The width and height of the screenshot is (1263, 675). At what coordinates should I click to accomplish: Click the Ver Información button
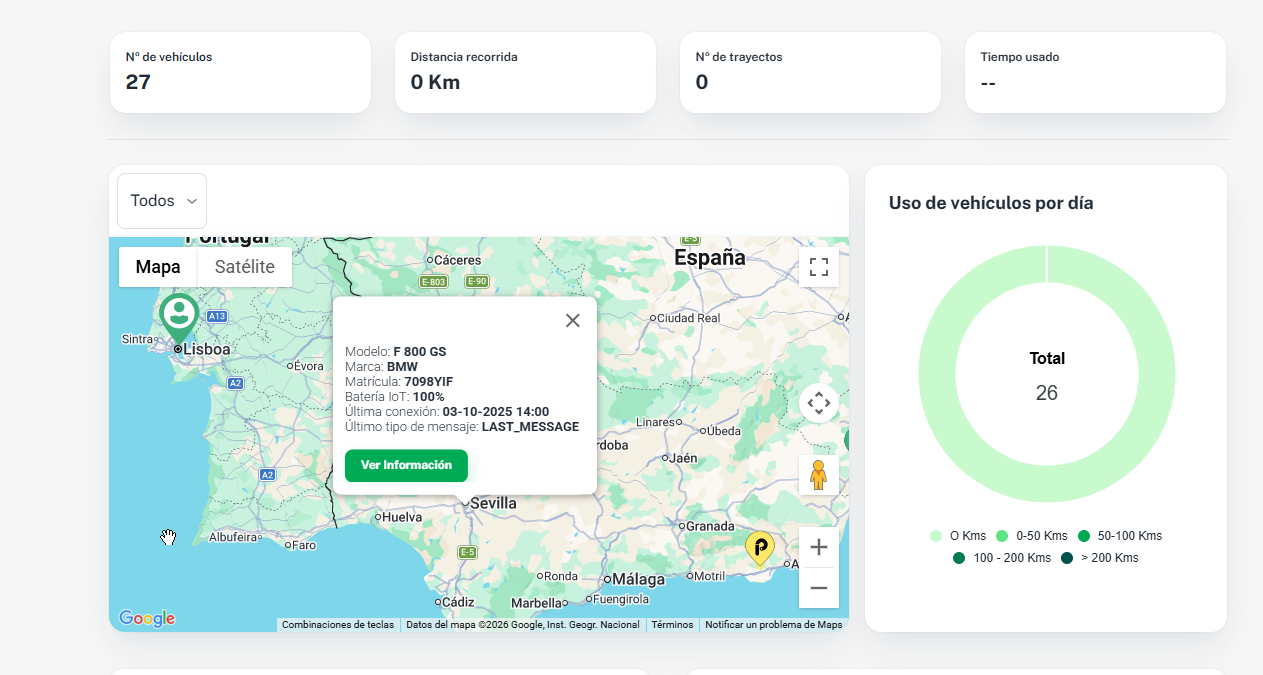point(406,465)
